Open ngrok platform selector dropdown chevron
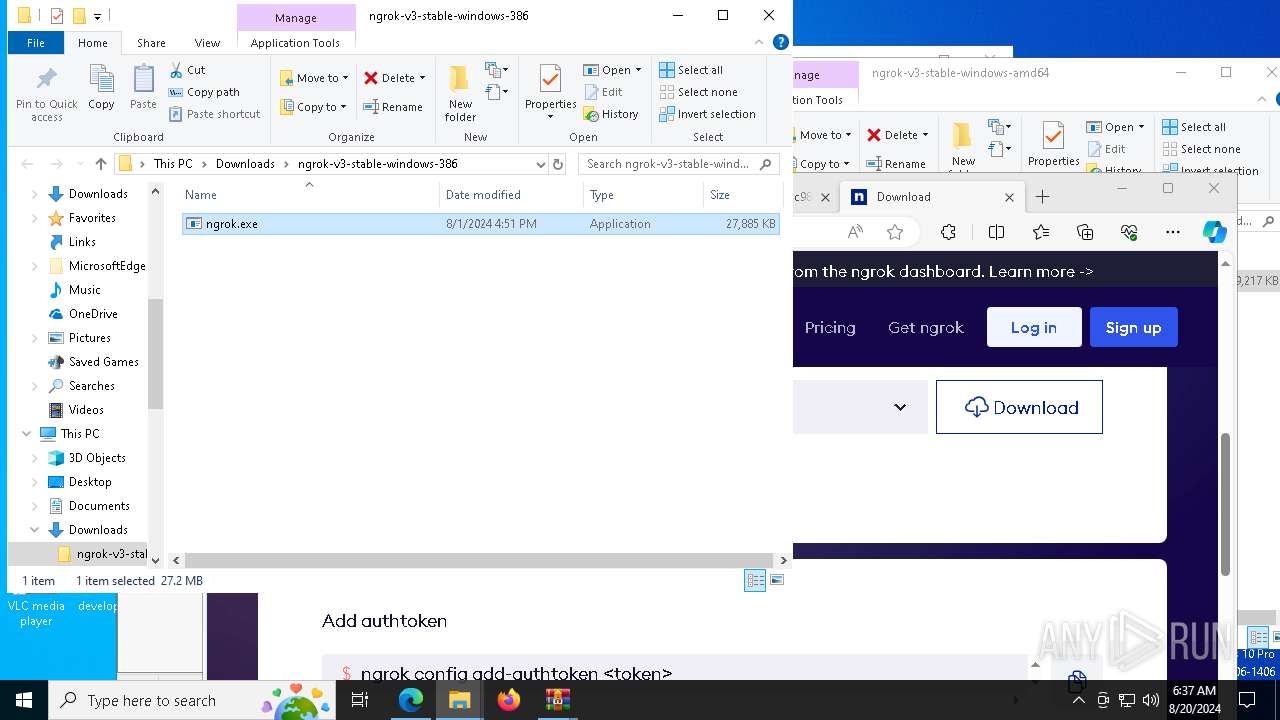 pos(900,407)
